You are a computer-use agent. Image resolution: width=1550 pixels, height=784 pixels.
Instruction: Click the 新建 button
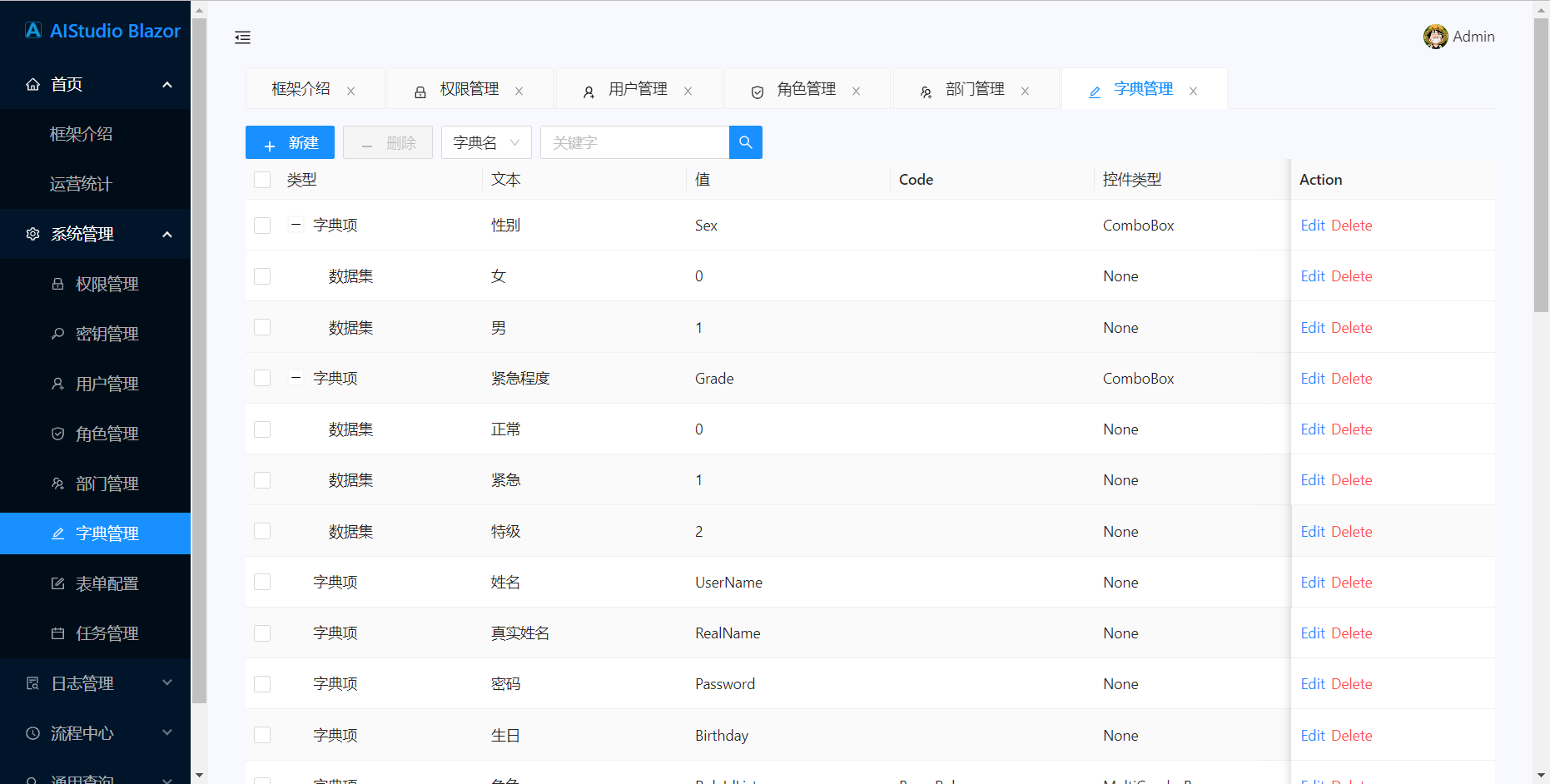pos(290,142)
